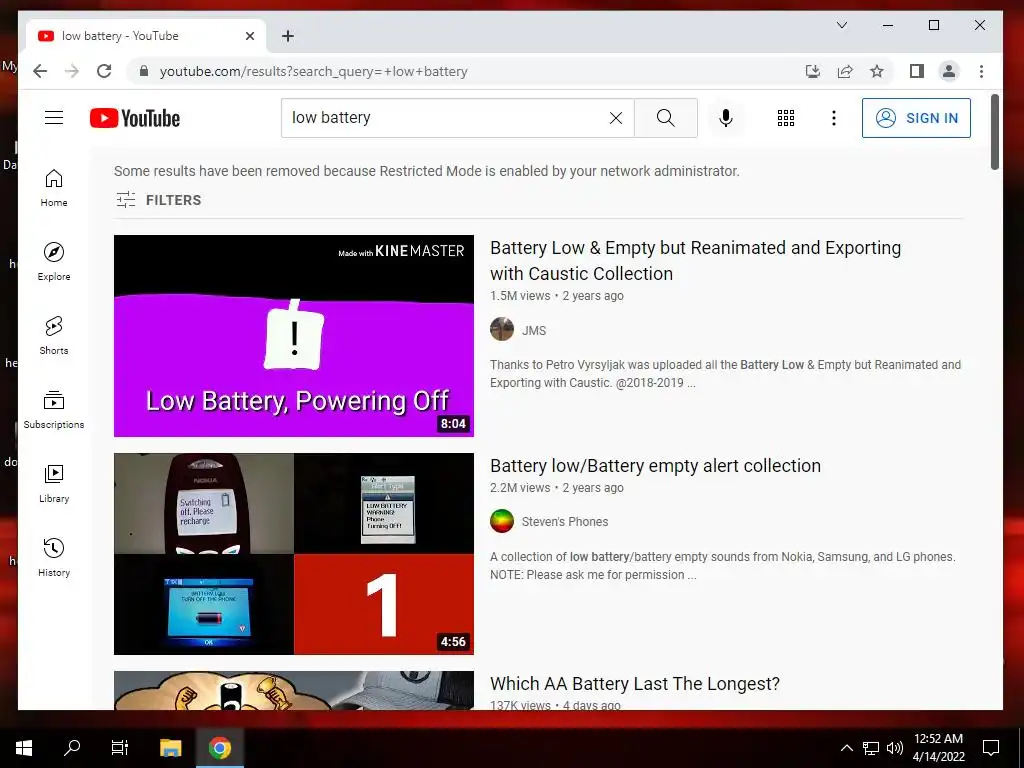Open Battery Low & Empty but Reanimated title
Image resolution: width=1024 pixels, height=768 pixels.
coord(696,261)
